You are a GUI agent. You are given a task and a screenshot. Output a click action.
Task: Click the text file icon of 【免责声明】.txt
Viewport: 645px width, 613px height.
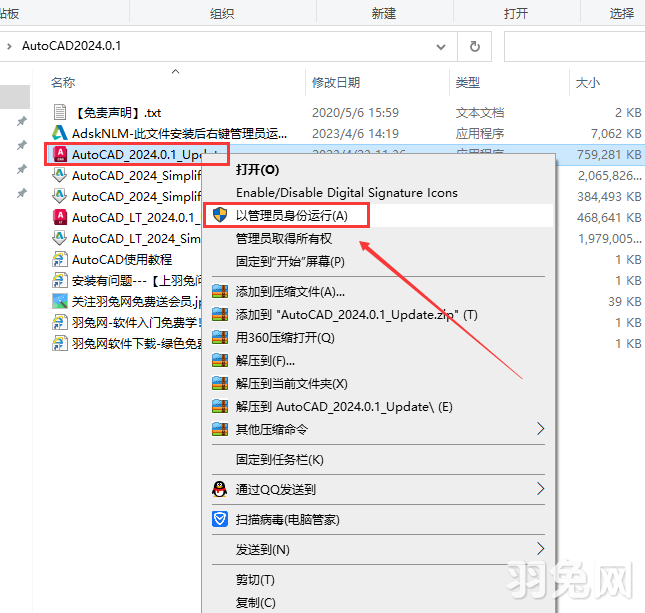pyautogui.click(x=60, y=112)
